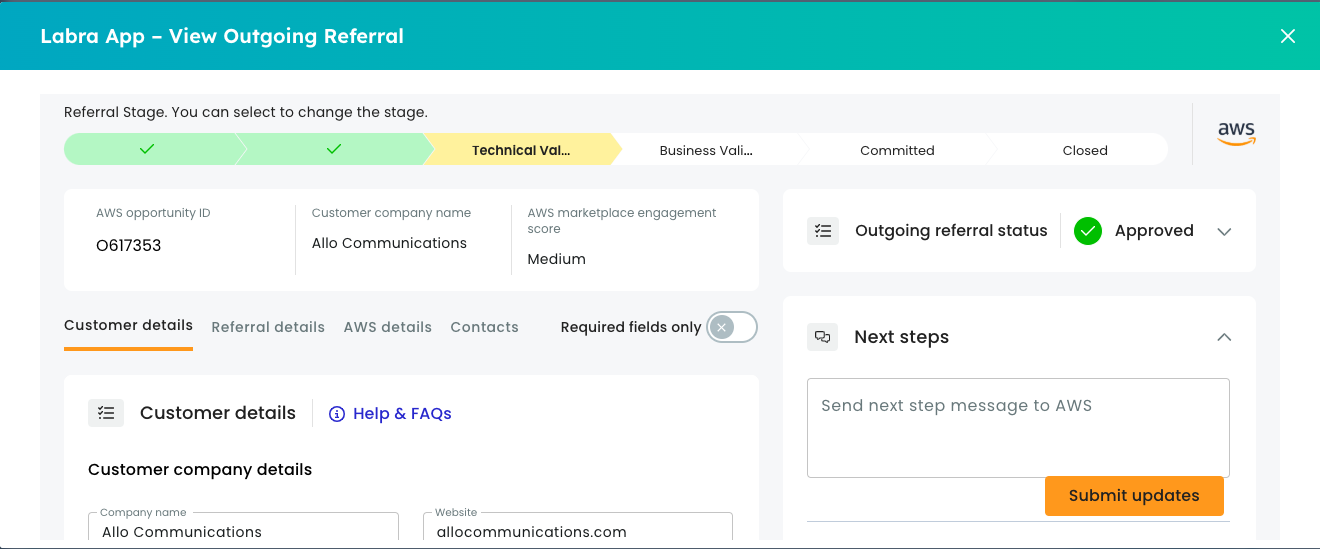
Task: Set referral stage to Committed
Action: [x=897, y=150]
